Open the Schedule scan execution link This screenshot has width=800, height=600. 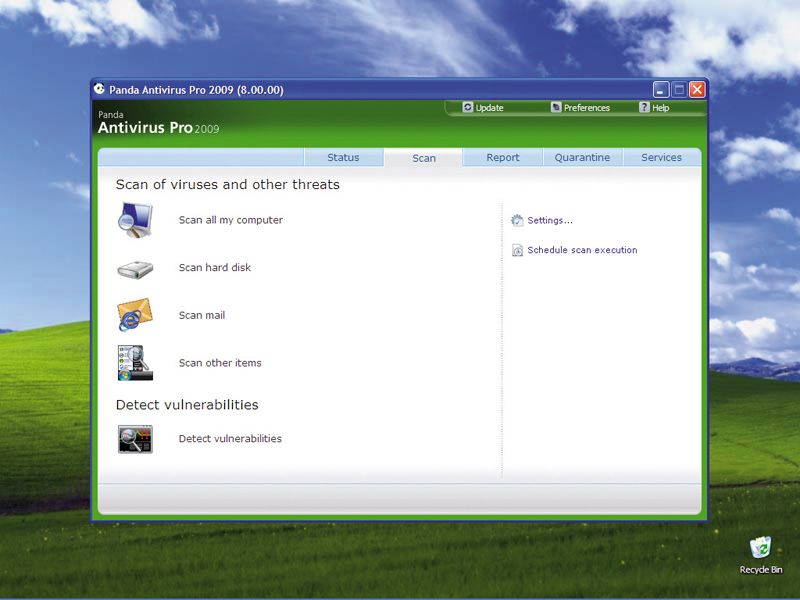(x=582, y=250)
